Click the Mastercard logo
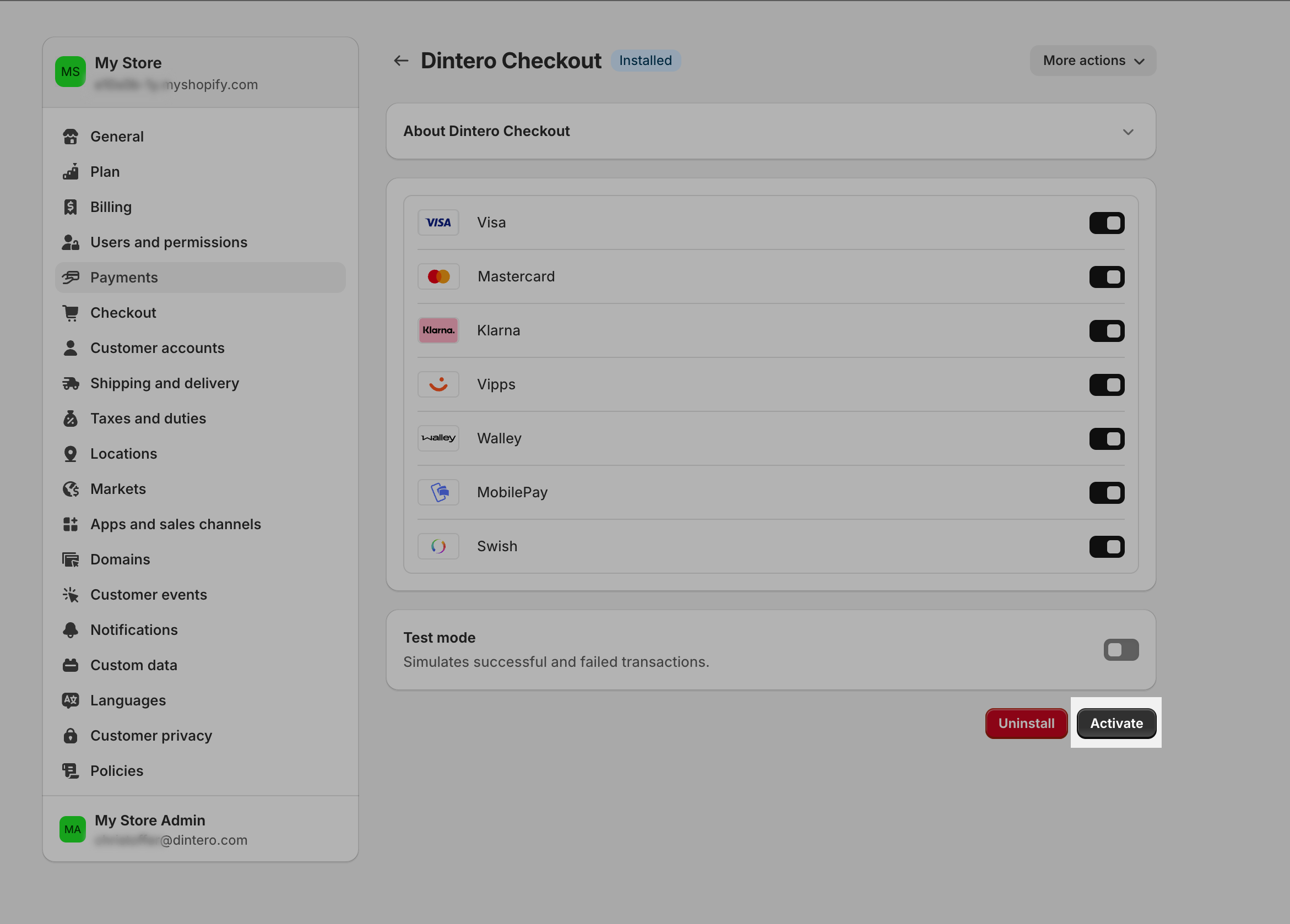The height and width of the screenshot is (924, 1290). tap(438, 276)
